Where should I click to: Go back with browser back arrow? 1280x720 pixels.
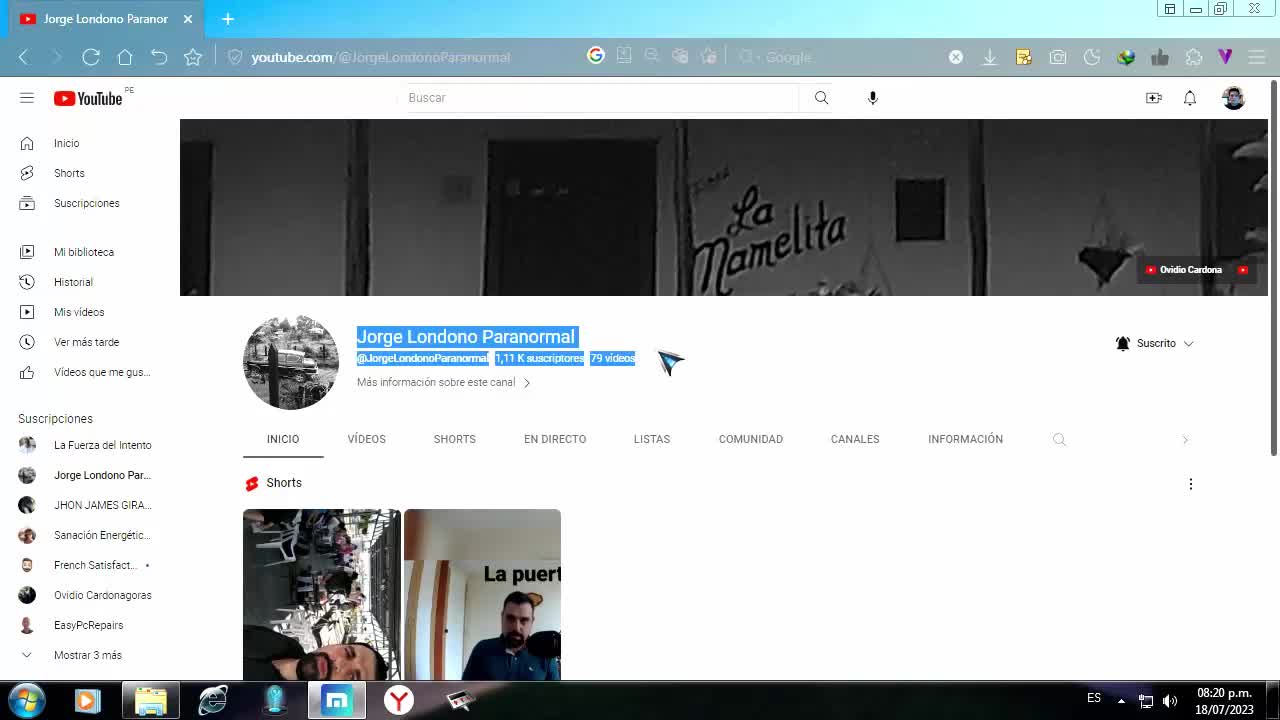click(x=24, y=57)
